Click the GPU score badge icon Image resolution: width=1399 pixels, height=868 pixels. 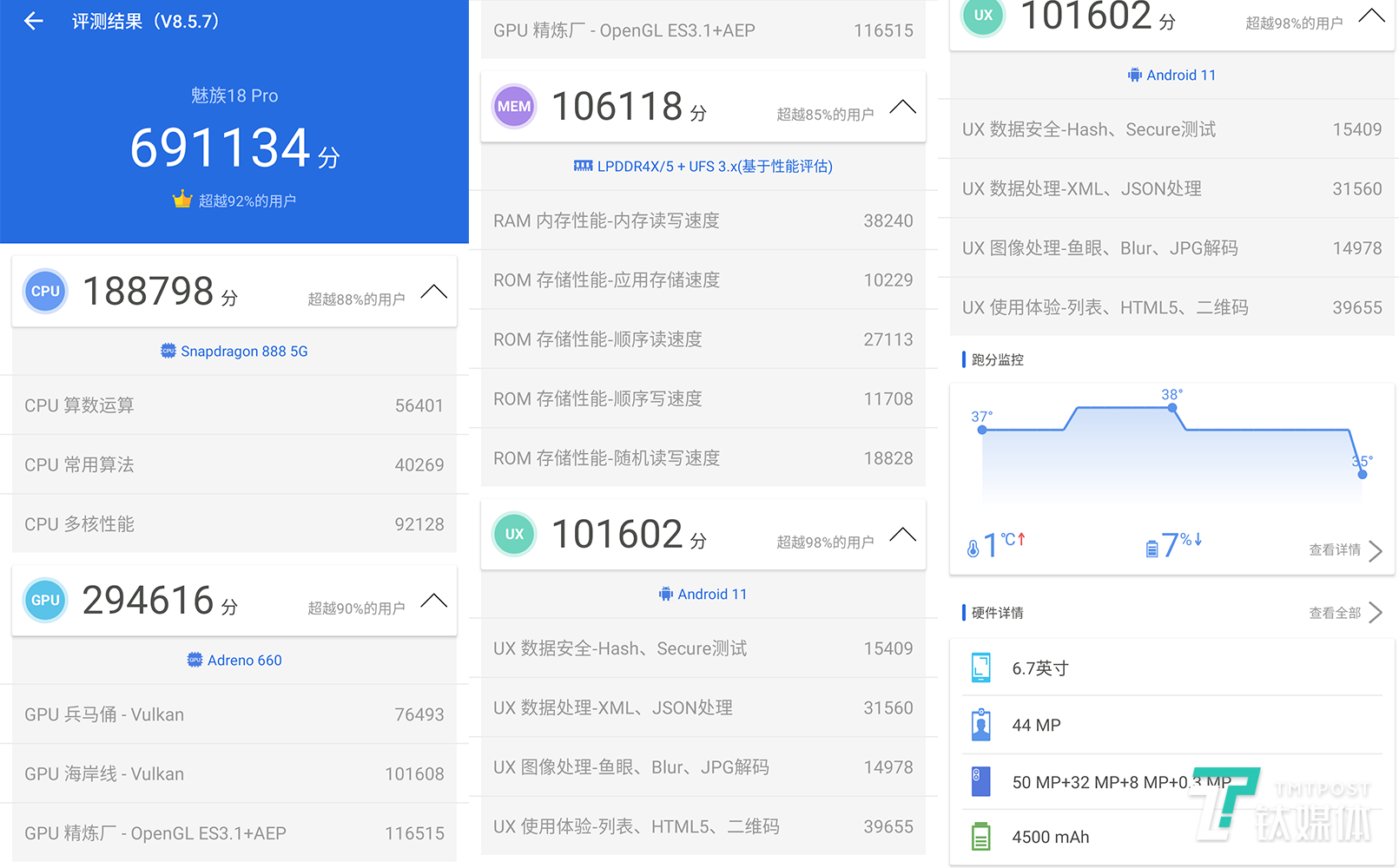(x=44, y=600)
